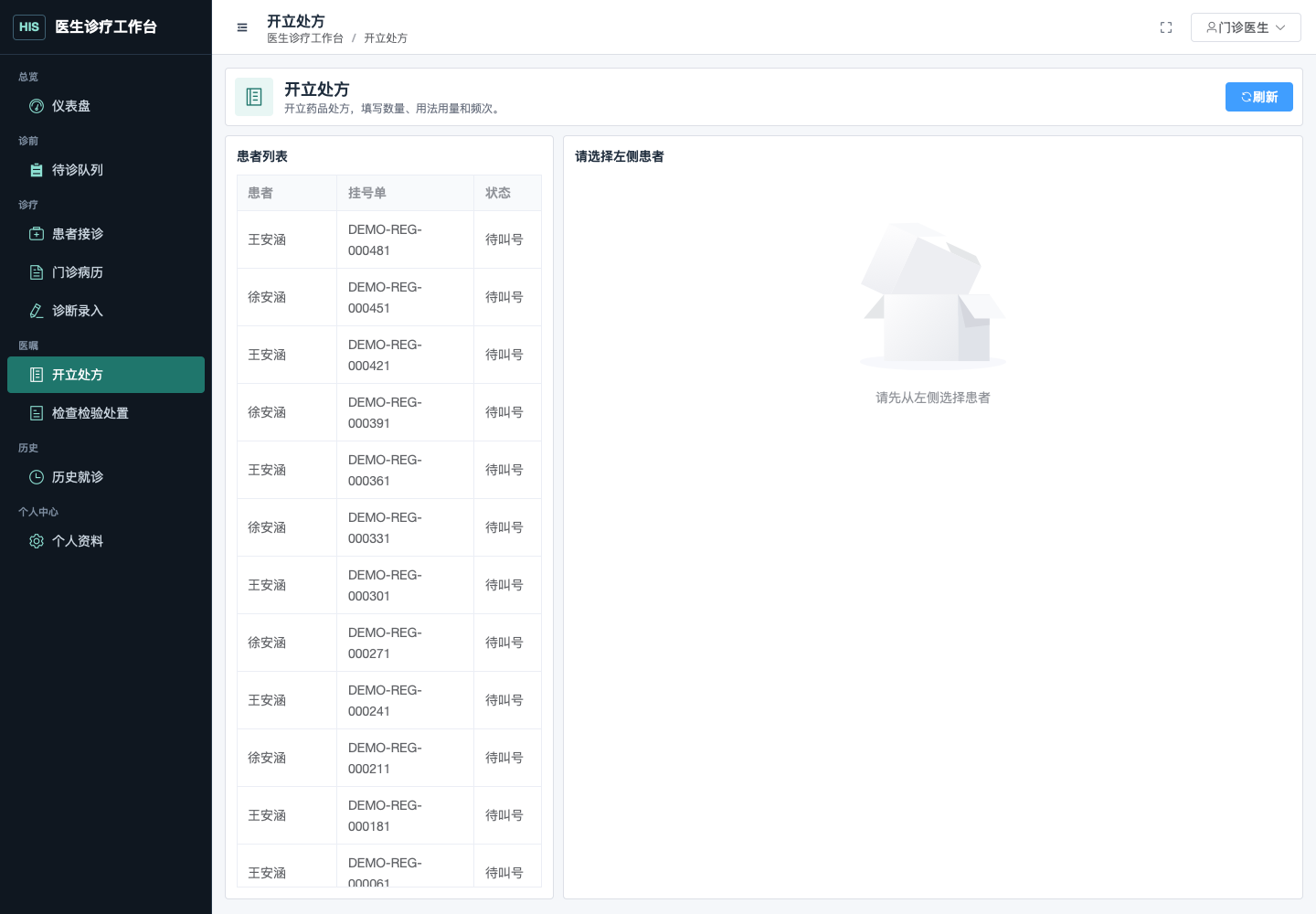The width and height of the screenshot is (1316, 914).
Task: Collapse the sidebar with hamburger icon
Action: 242,27
